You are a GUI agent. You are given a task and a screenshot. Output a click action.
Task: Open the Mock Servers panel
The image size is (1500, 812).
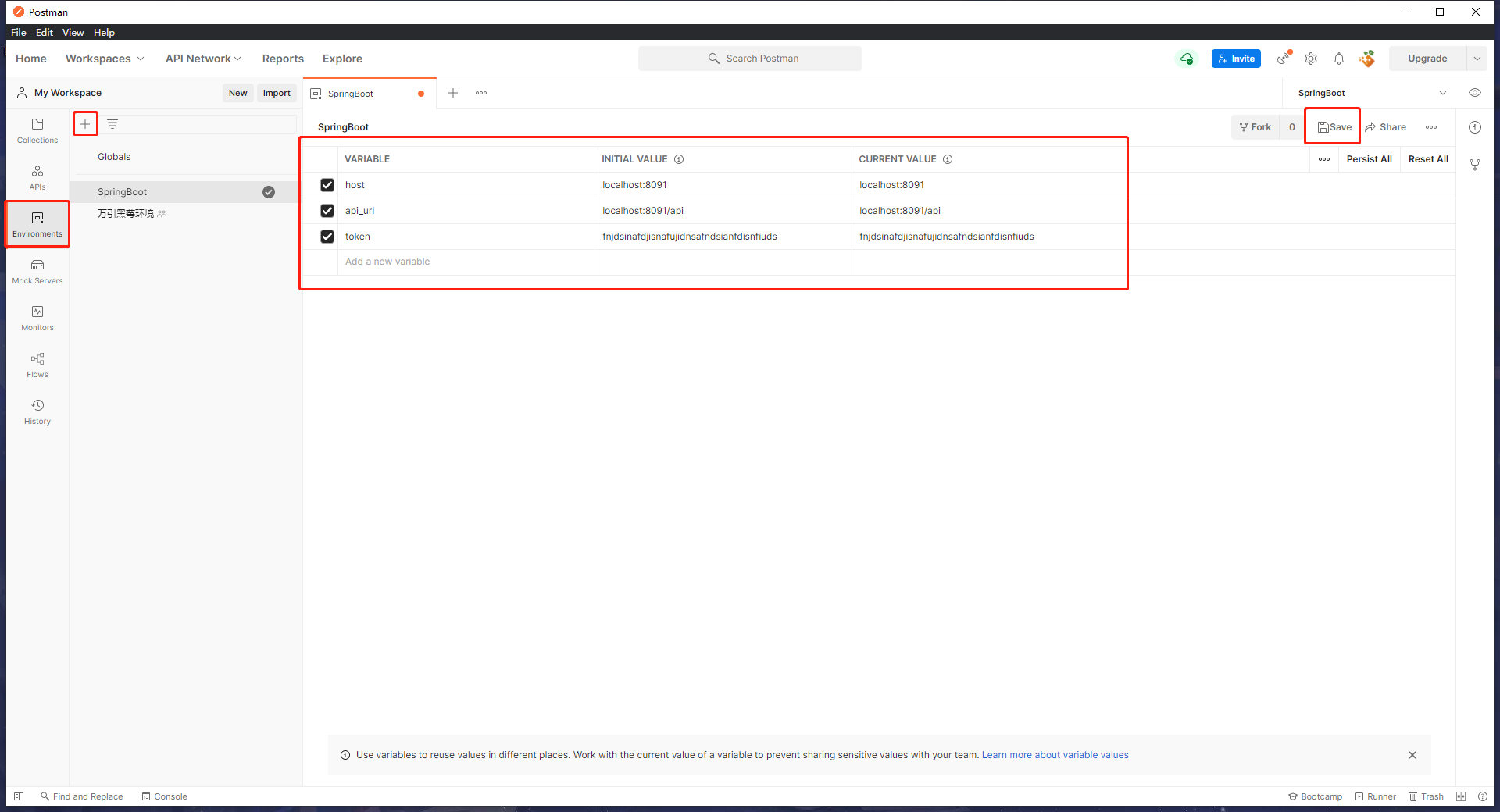point(37,271)
